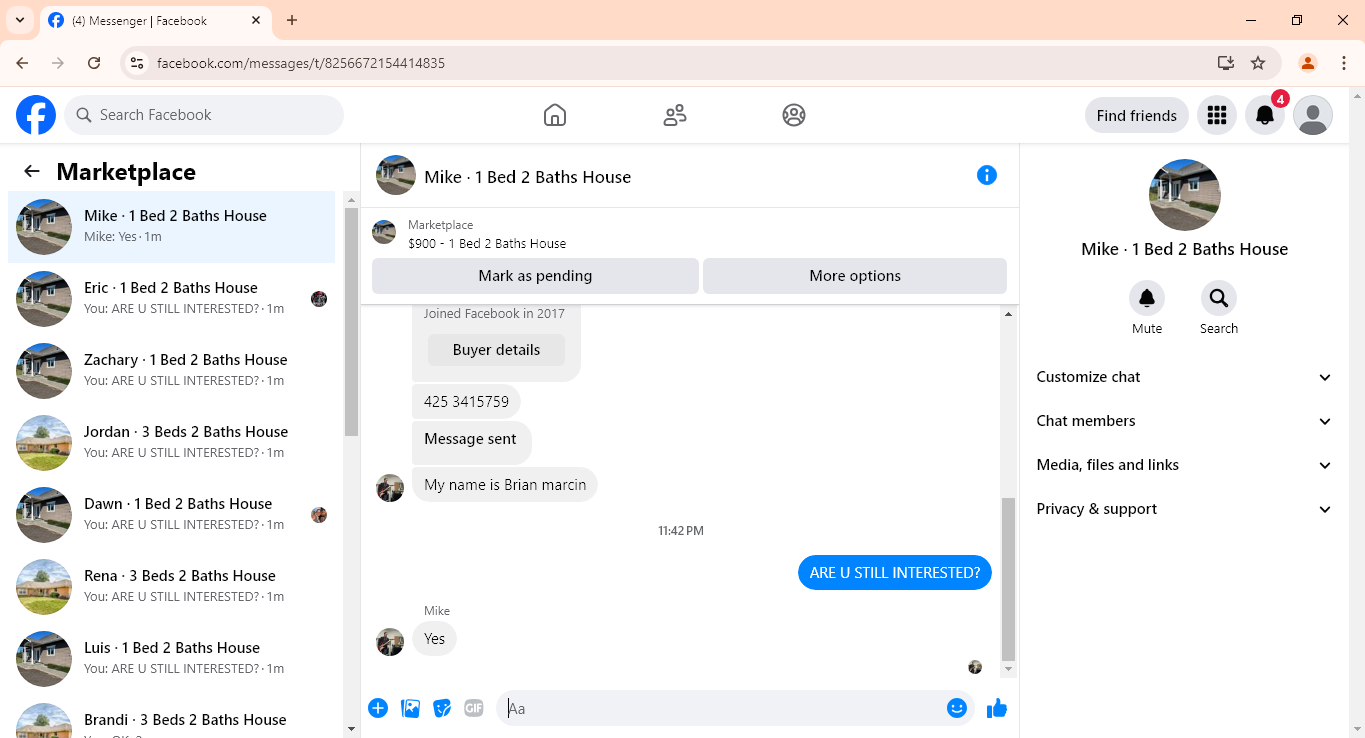Open the Facebook logo home link
The height and width of the screenshot is (738, 1365).
36,115
